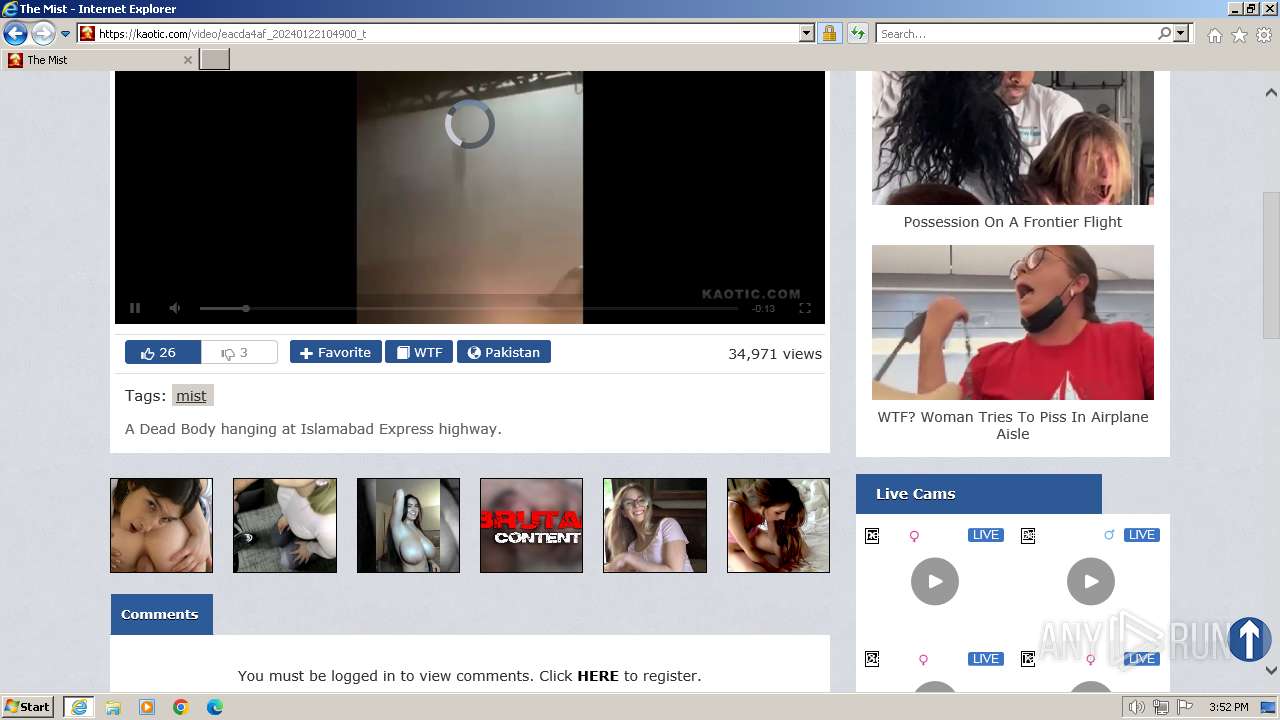Open the Windows Start menu
Image resolution: width=1280 pixels, height=720 pixels.
(x=27, y=707)
